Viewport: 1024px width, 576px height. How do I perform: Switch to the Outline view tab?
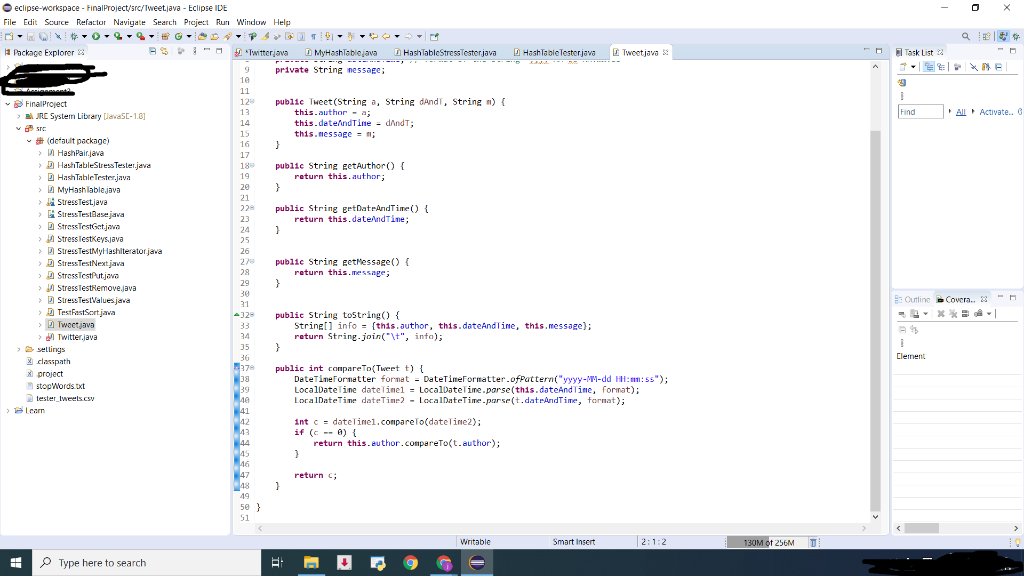coord(912,299)
